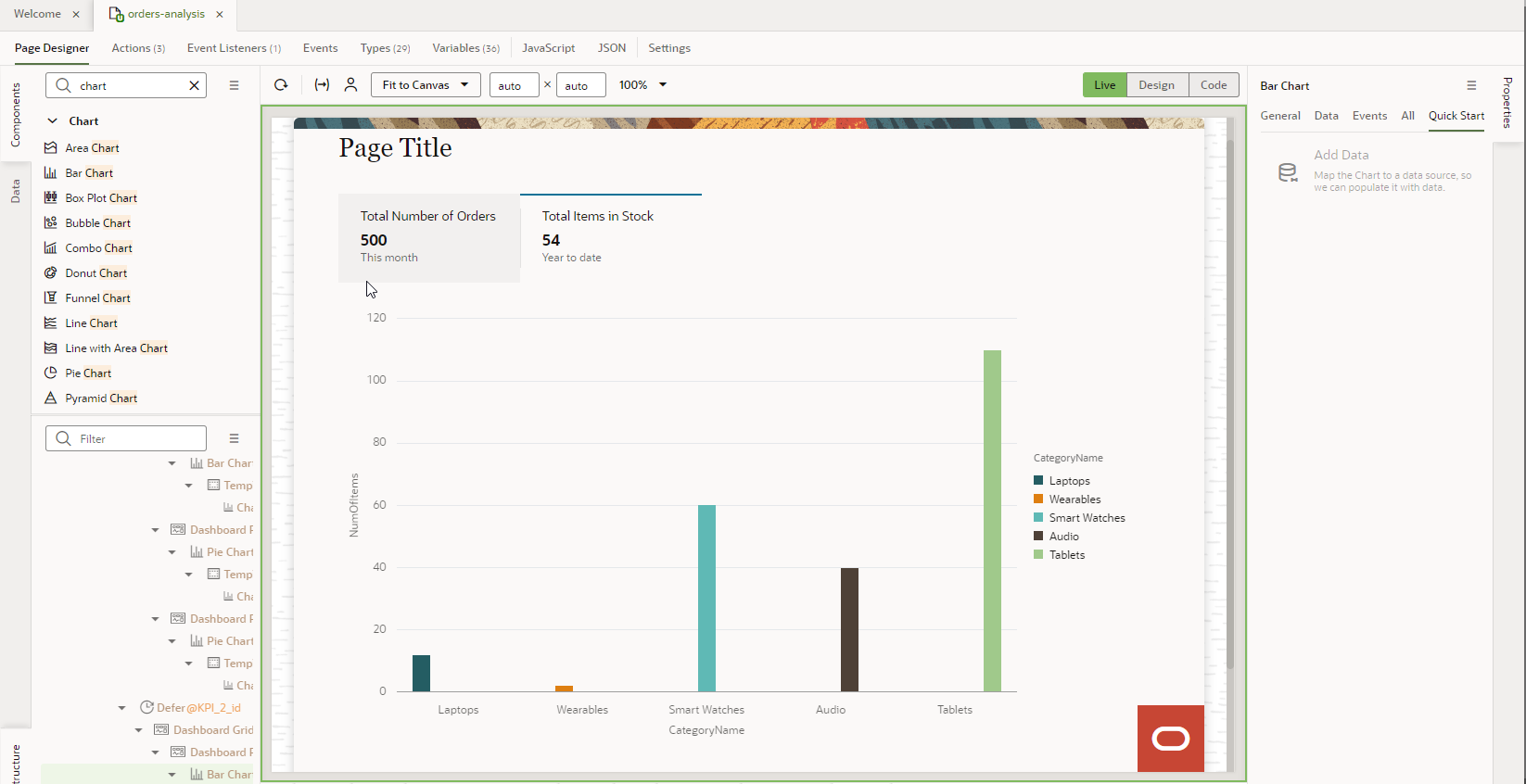Select the Area Chart component icon
Screen dimensions: 1526x784
[51, 147]
